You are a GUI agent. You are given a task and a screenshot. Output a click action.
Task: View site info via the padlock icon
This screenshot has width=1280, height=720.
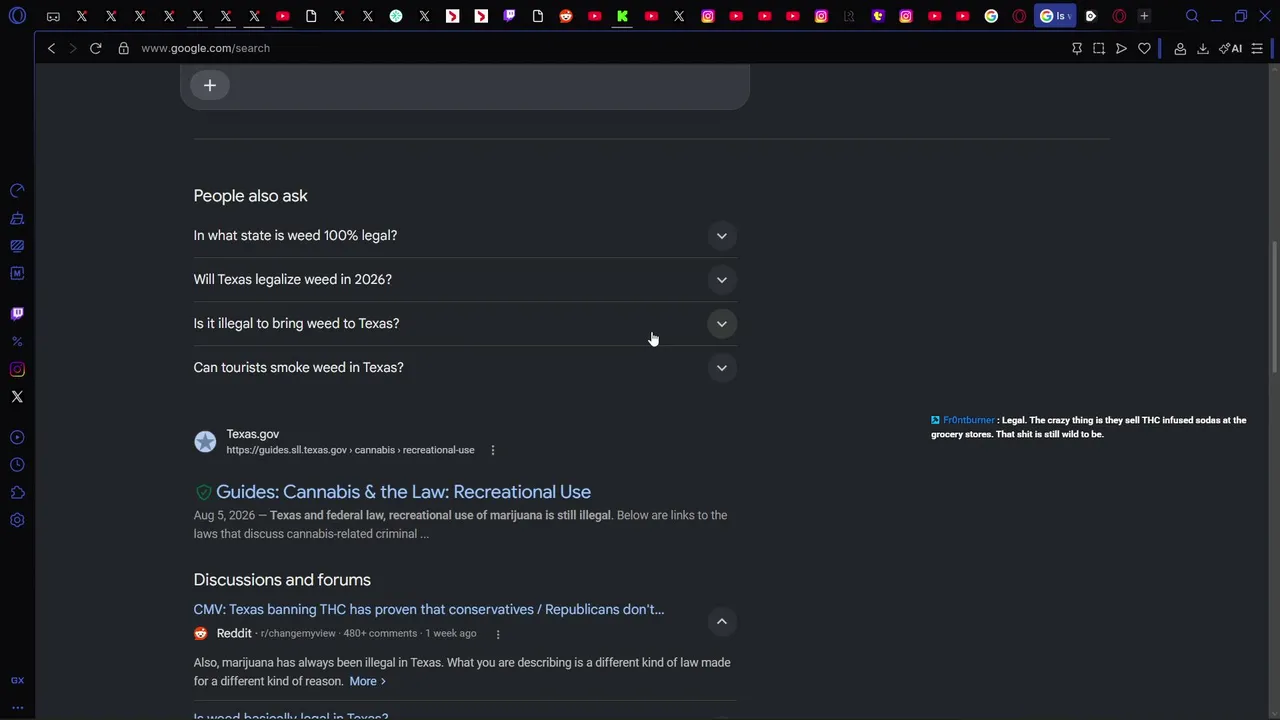(x=123, y=48)
